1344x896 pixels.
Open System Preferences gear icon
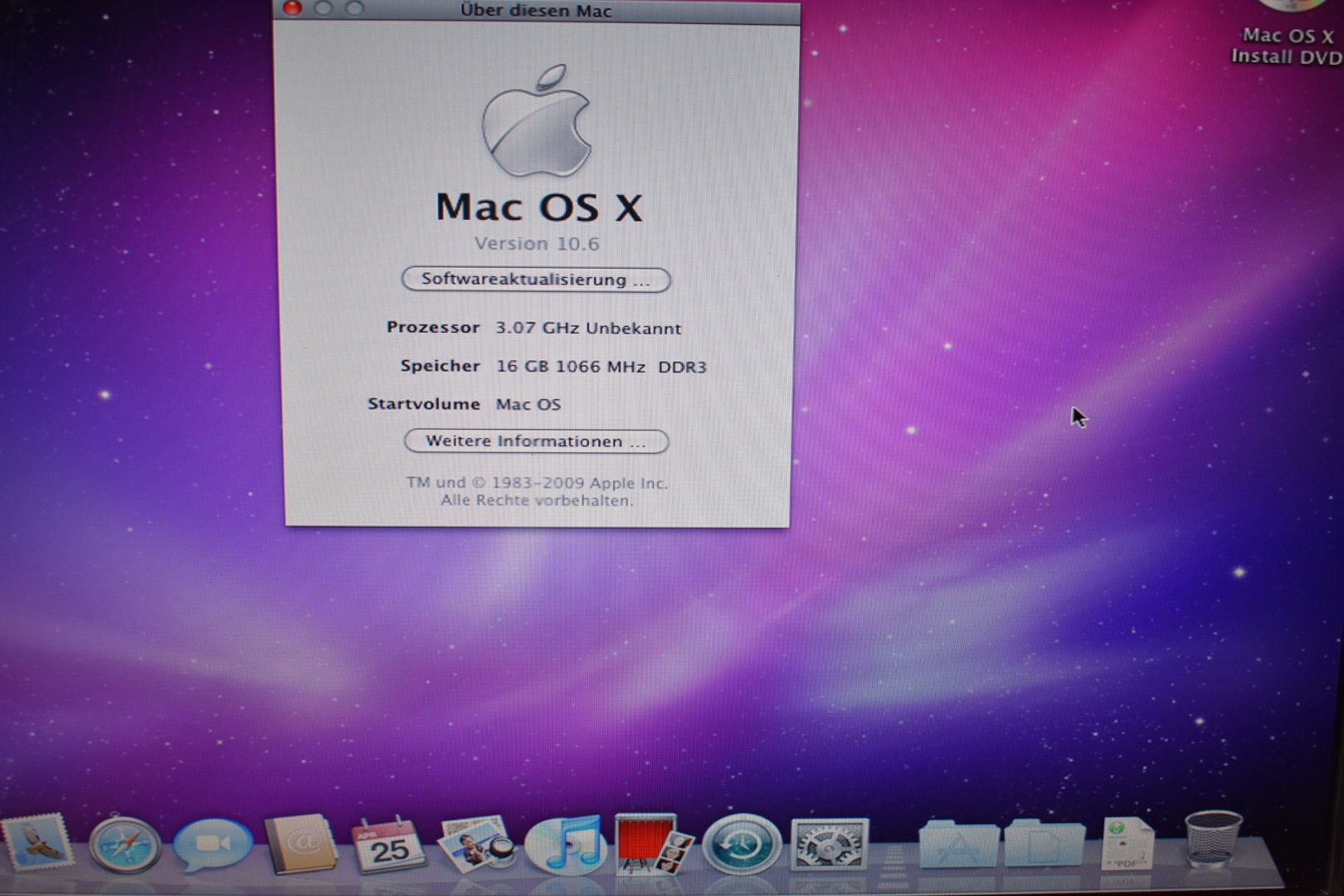830,845
